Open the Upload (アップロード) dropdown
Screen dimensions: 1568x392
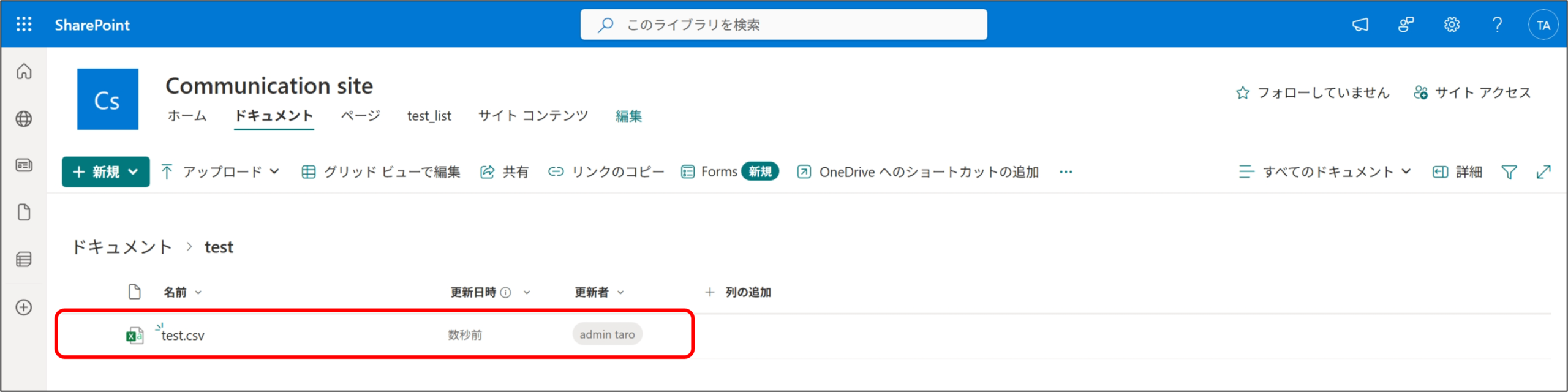[x=221, y=172]
